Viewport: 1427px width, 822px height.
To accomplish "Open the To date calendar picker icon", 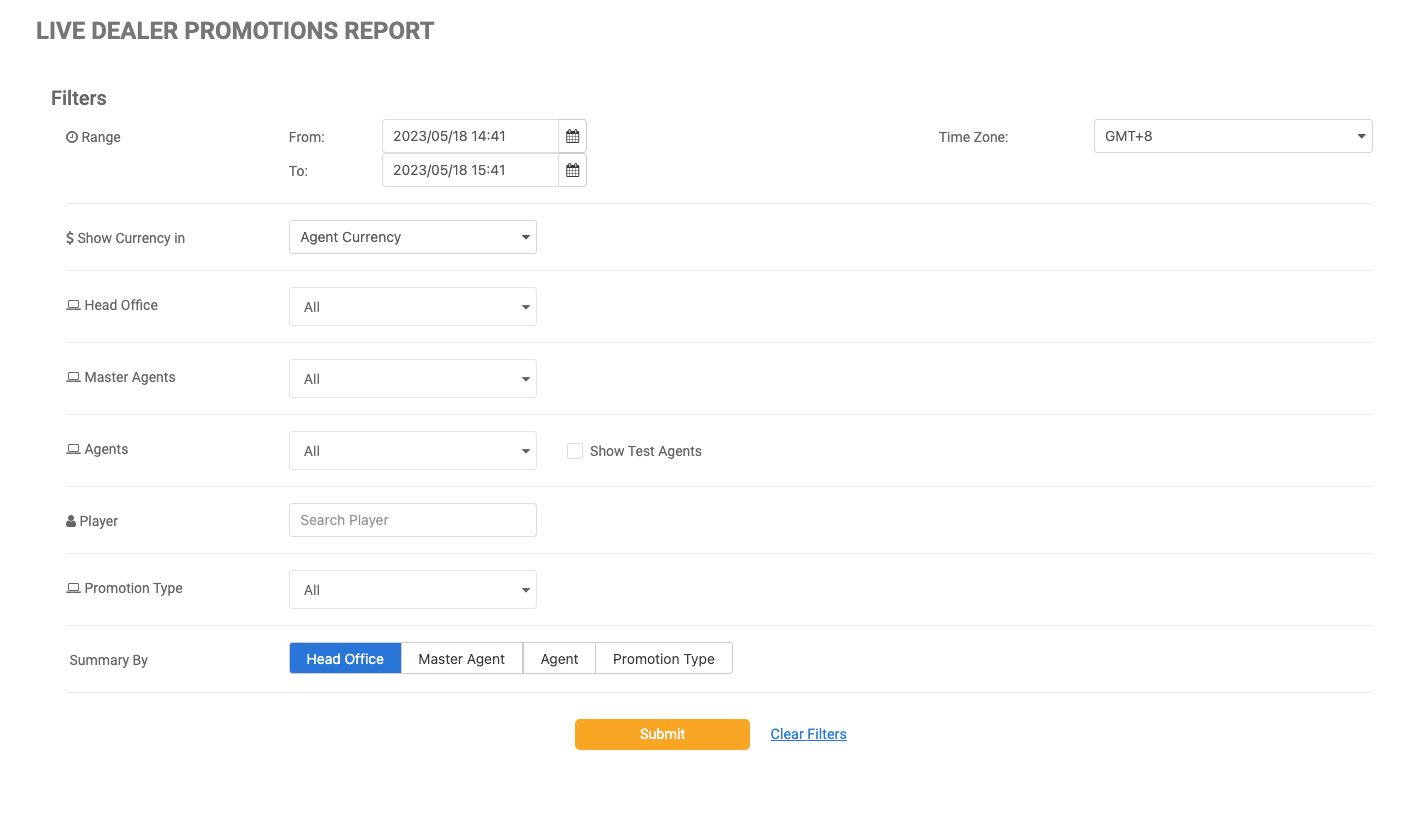I will 572,171.
